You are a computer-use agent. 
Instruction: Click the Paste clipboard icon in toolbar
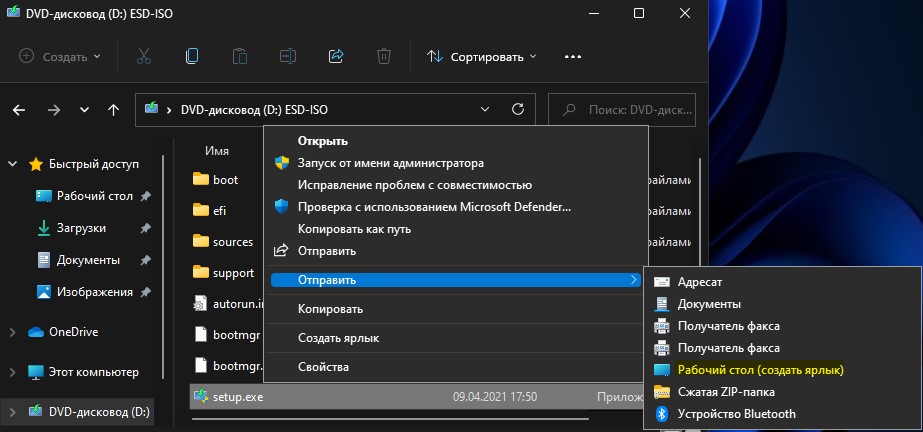[x=240, y=57]
